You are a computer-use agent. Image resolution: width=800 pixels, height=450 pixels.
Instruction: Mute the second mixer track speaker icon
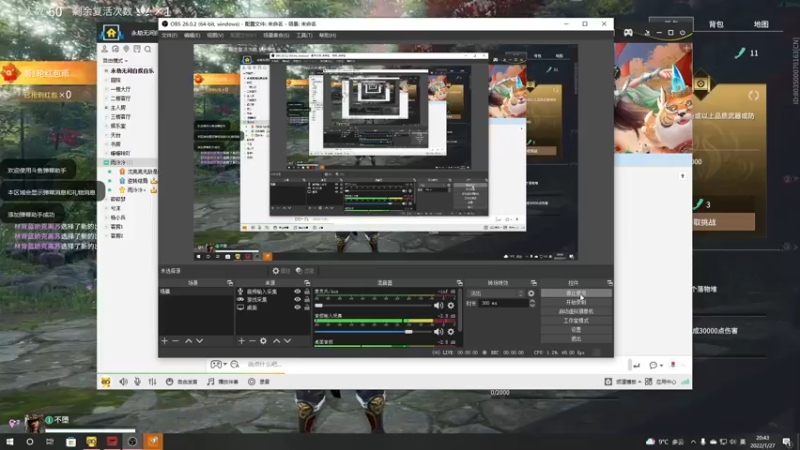438,332
